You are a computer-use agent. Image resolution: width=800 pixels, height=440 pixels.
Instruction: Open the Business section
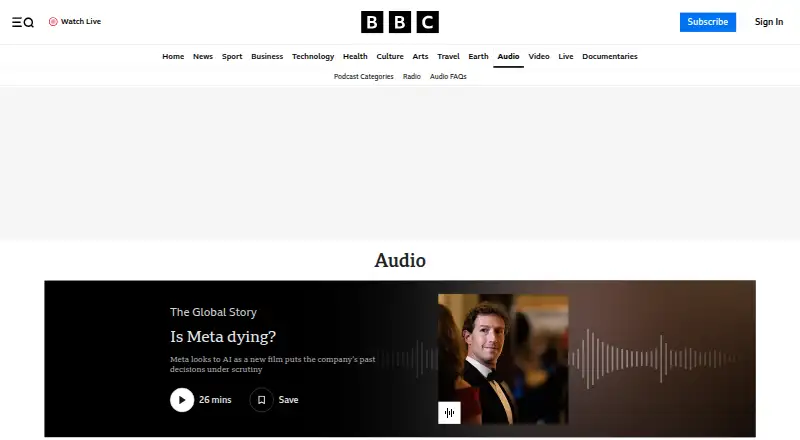tap(267, 56)
